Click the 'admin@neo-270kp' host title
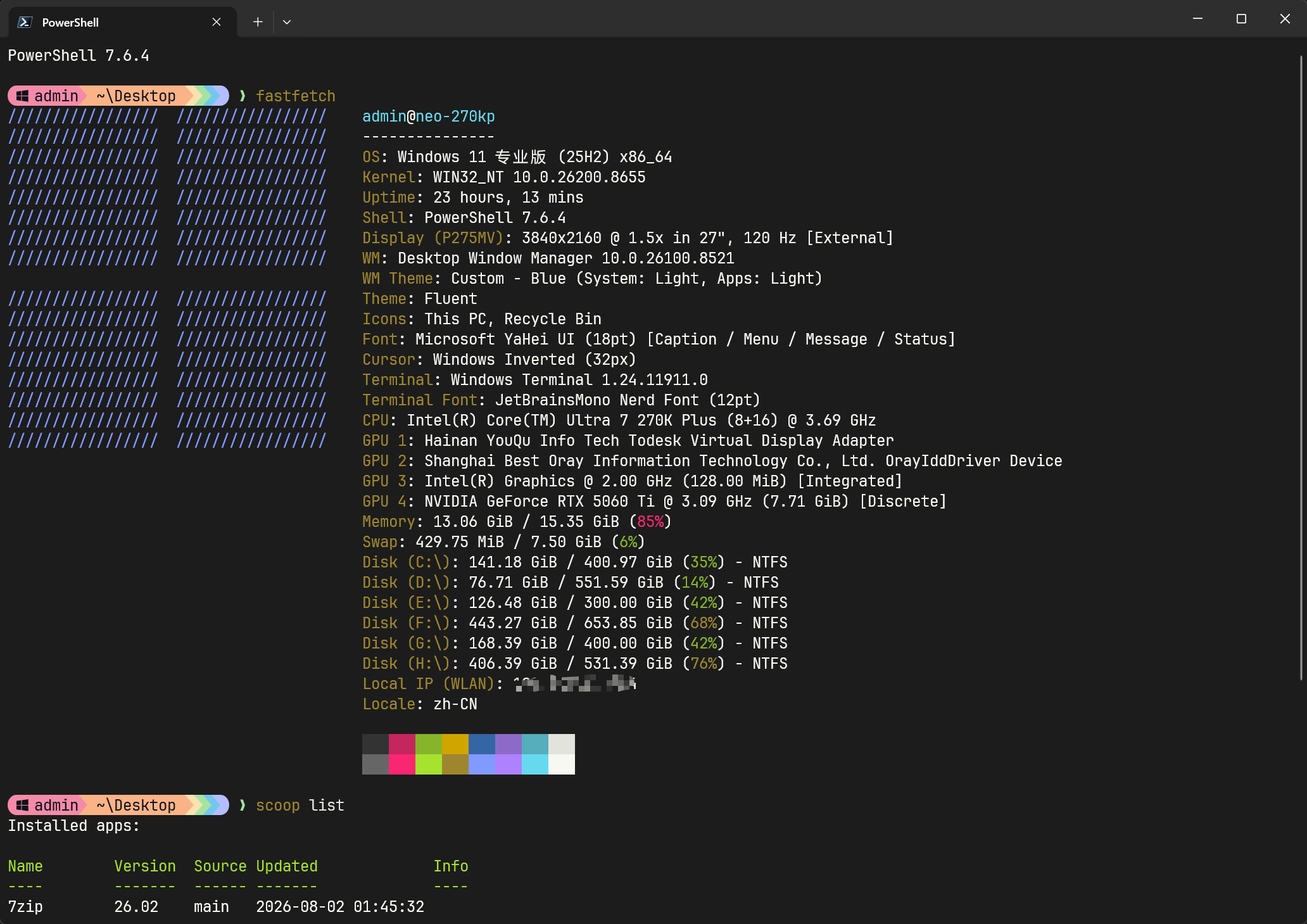Image resolution: width=1307 pixels, height=924 pixels. pyautogui.click(x=429, y=116)
